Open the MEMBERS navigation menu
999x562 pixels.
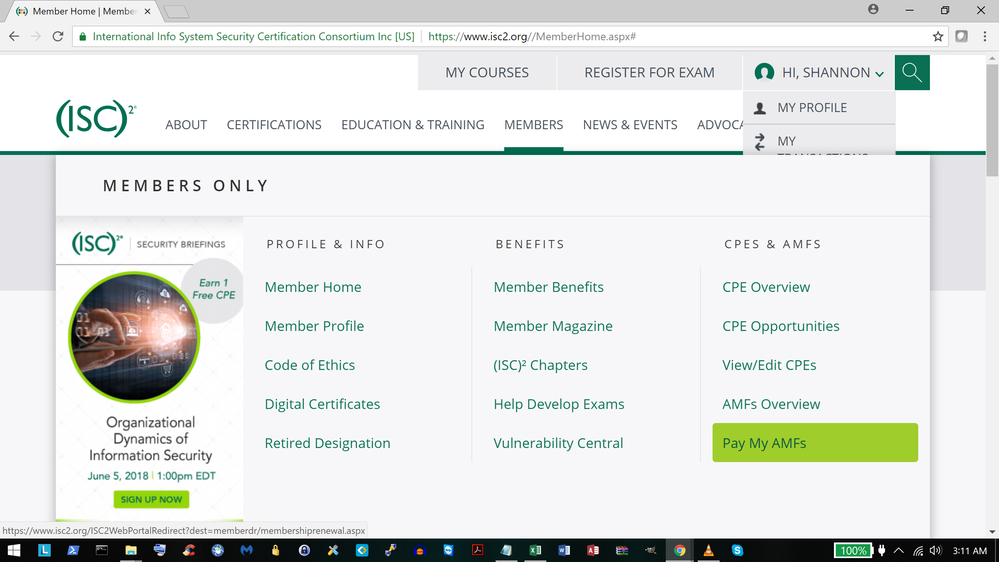click(533, 125)
